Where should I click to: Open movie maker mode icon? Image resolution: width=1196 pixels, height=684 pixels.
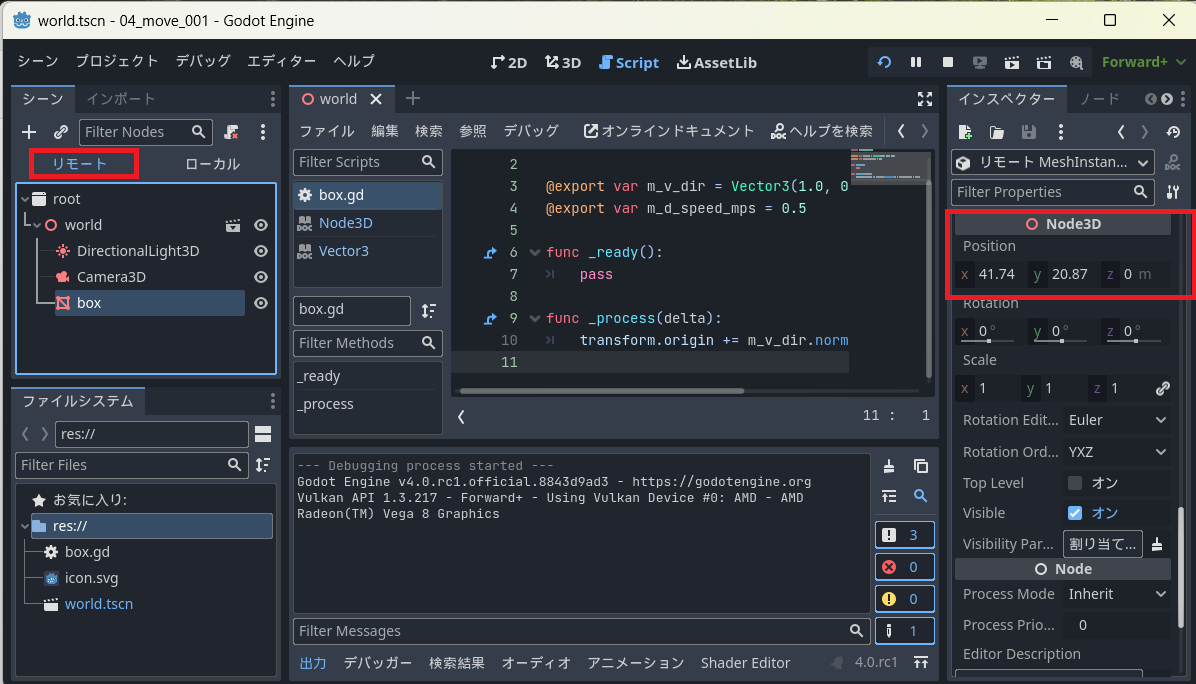click(x=1076, y=63)
